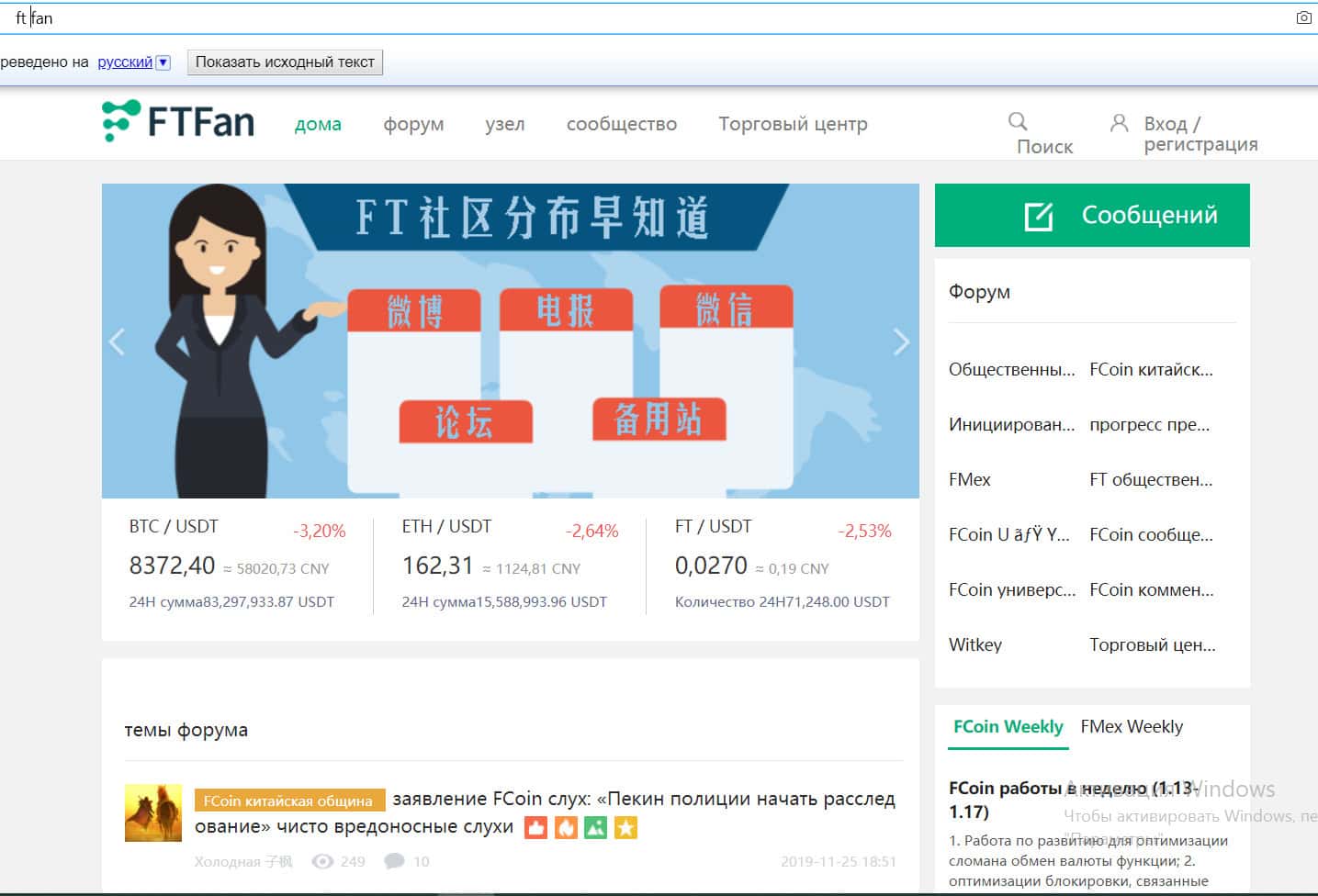Click the Witkey forum link
This screenshot has width=1318, height=896.
975,644
